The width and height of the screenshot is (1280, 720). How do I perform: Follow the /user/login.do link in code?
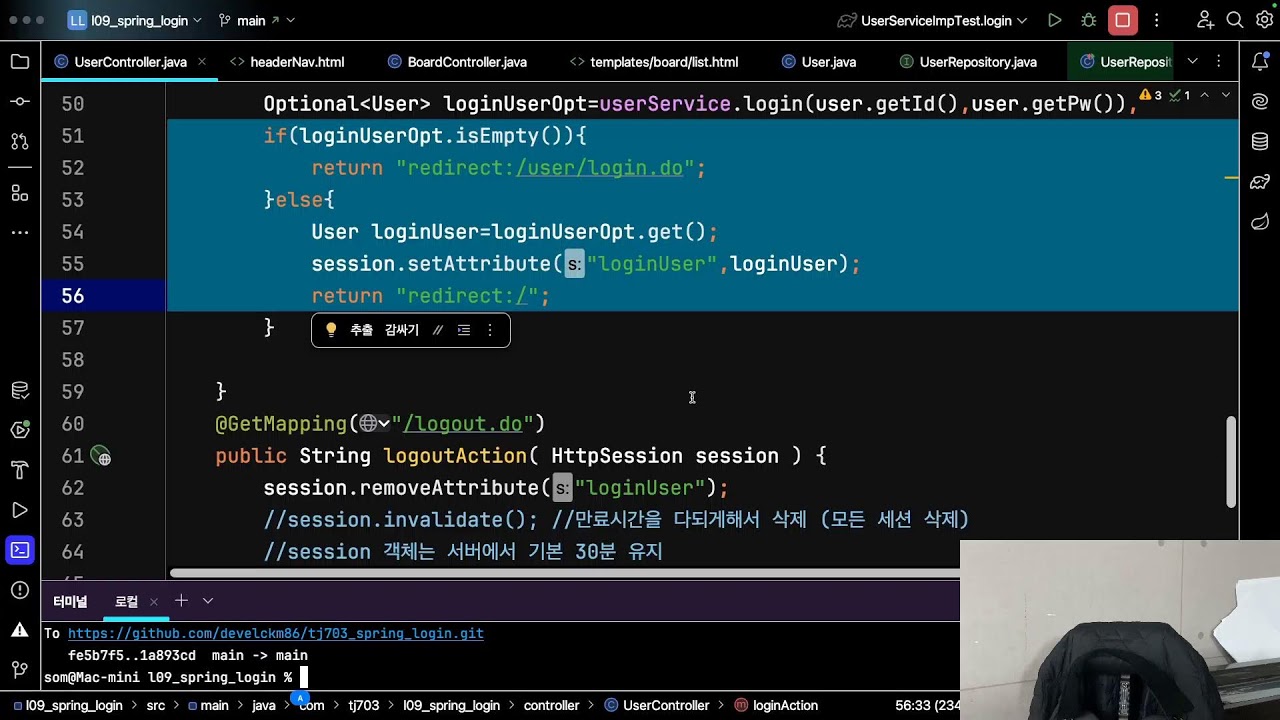[x=599, y=168]
